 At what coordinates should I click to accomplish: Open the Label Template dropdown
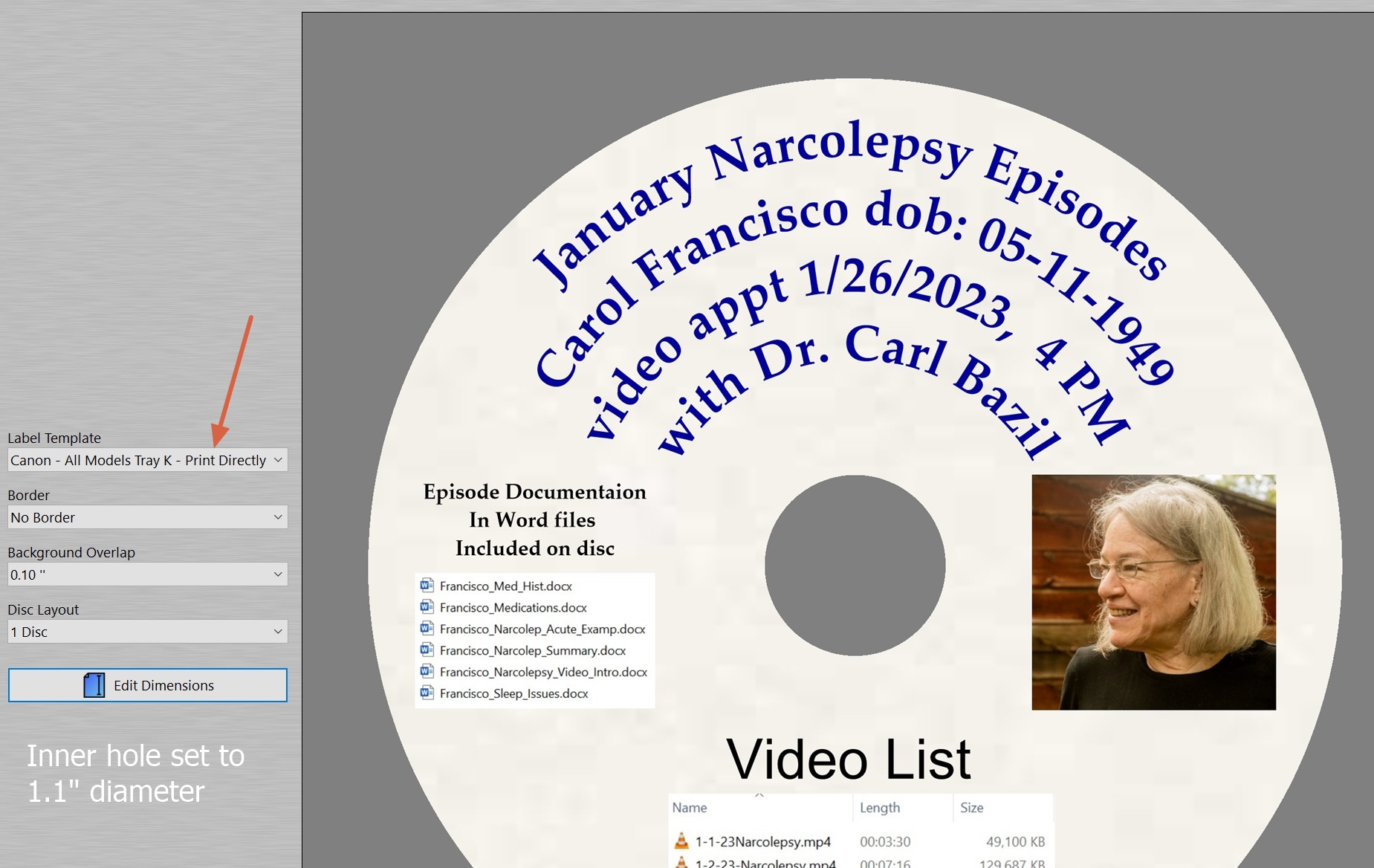147,460
